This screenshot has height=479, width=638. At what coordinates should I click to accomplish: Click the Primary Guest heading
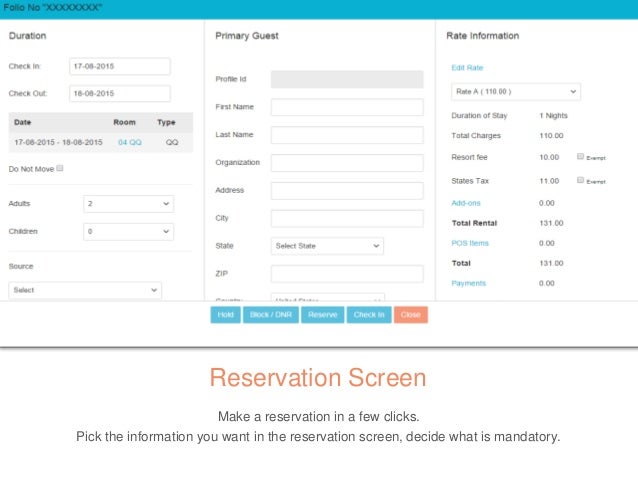[x=247, y=36]
